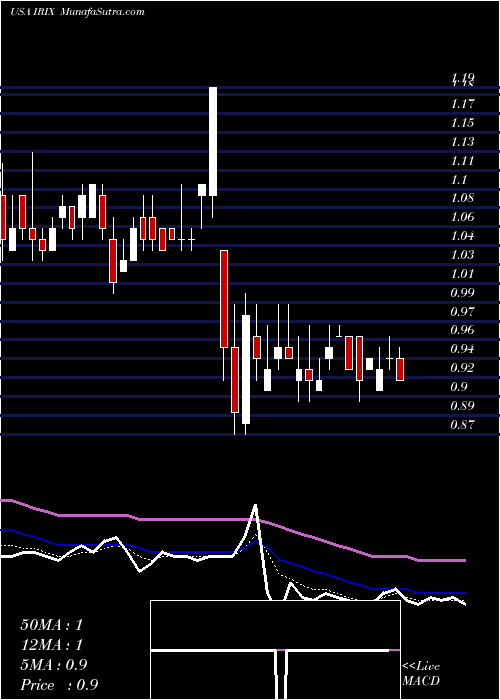Click the 1.13 price axis label
The height and width of the screenshot is (700, 500).
point(463,142)
